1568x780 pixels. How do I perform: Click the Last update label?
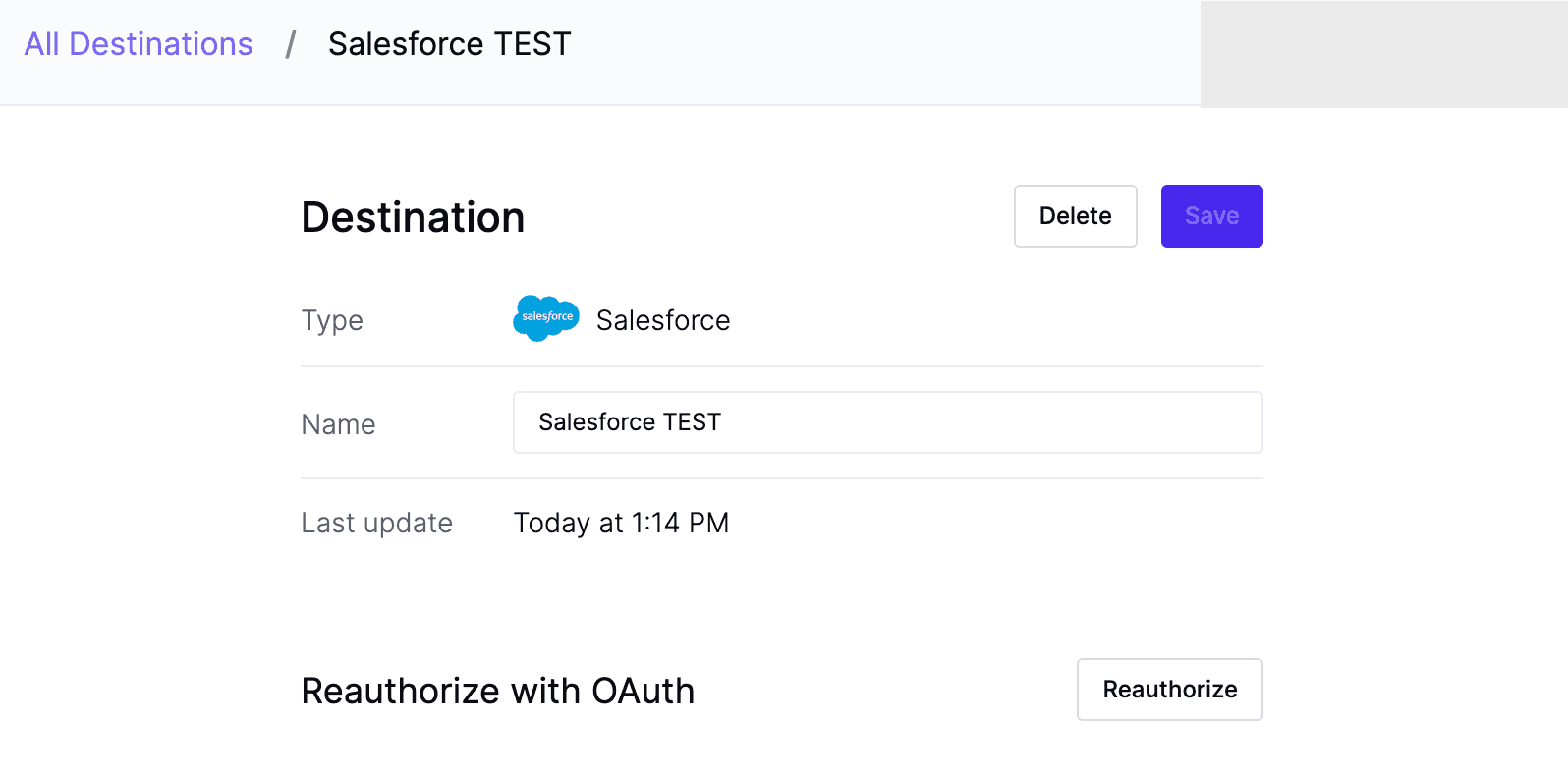[376, 523]
